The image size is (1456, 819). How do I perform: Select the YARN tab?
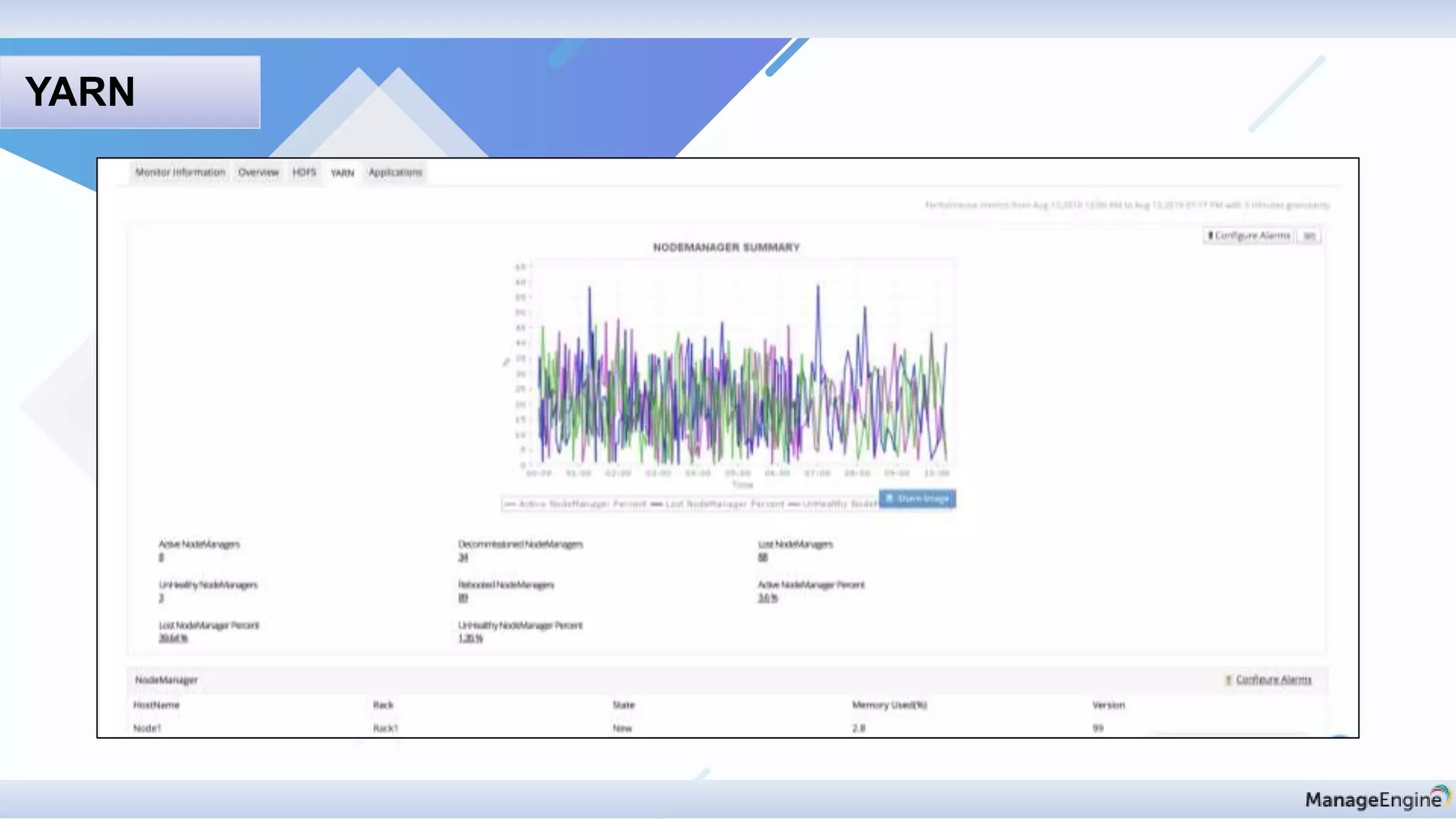342,173
